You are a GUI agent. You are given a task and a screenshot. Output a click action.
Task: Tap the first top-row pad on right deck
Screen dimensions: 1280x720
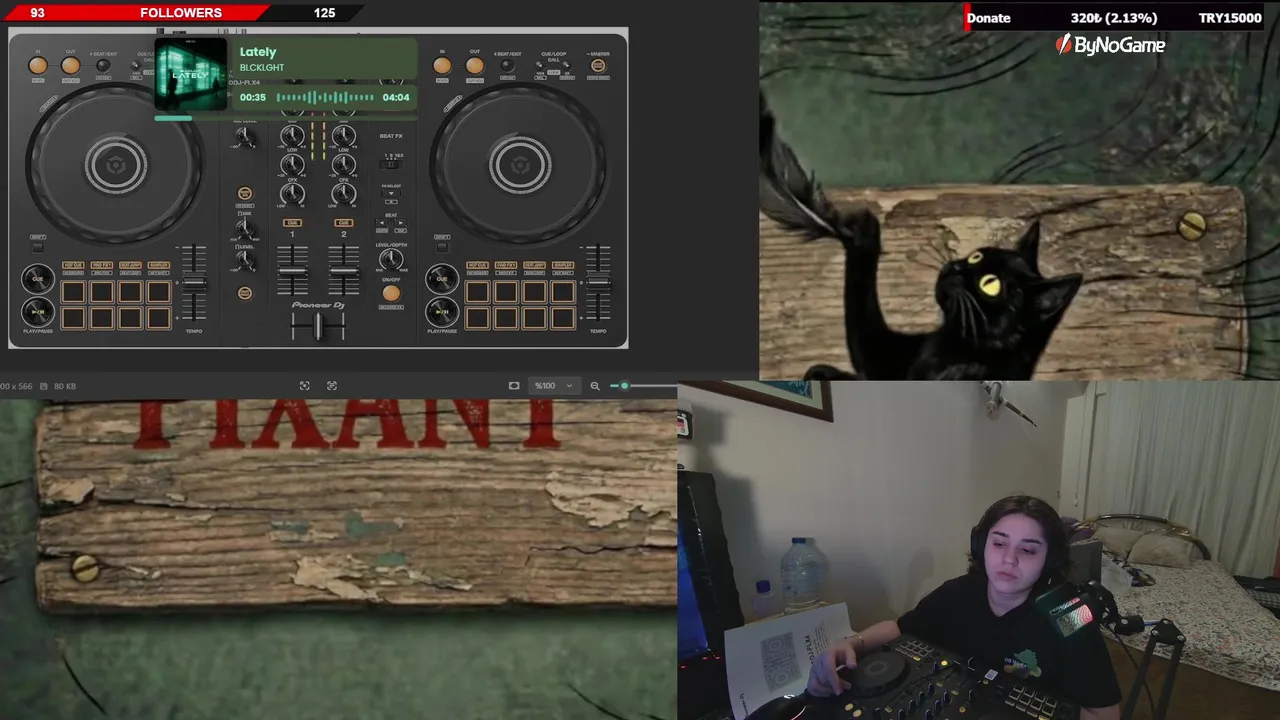[477, 292]
